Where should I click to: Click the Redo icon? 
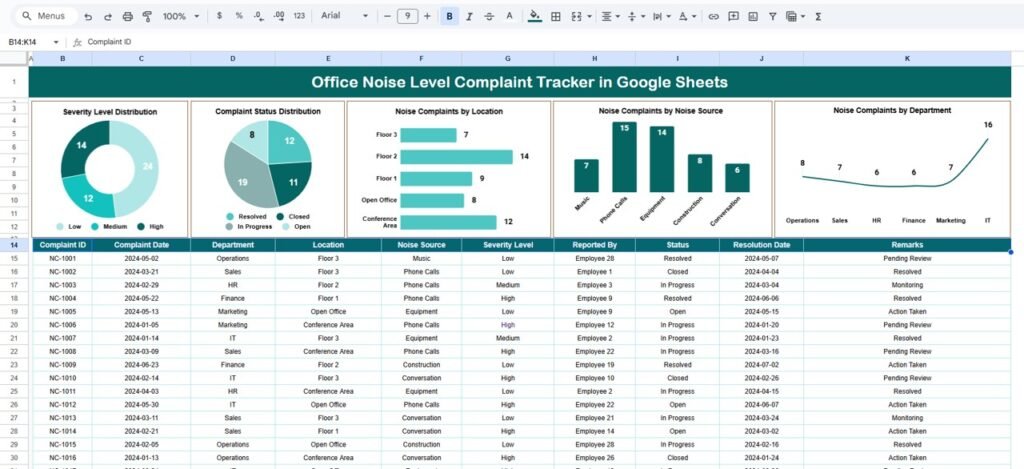click(x=108, y=16)
